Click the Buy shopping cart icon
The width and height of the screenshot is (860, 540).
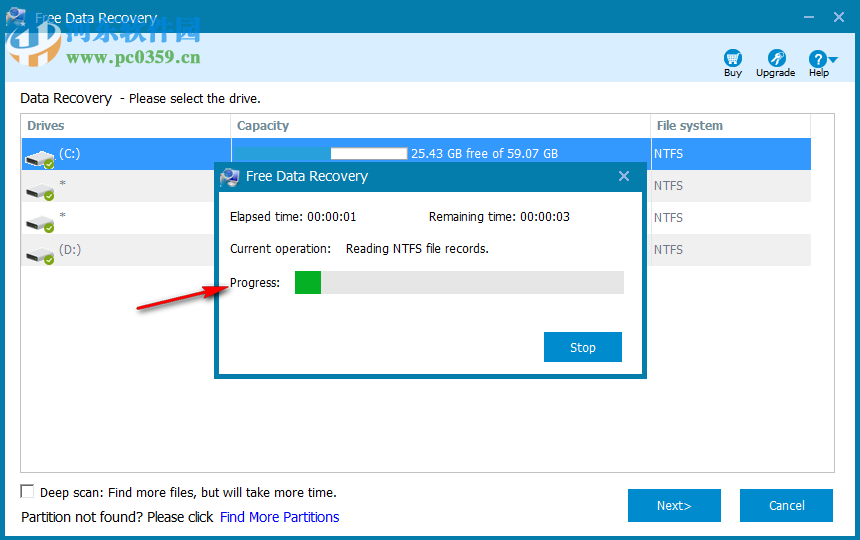tap(732, 58)
